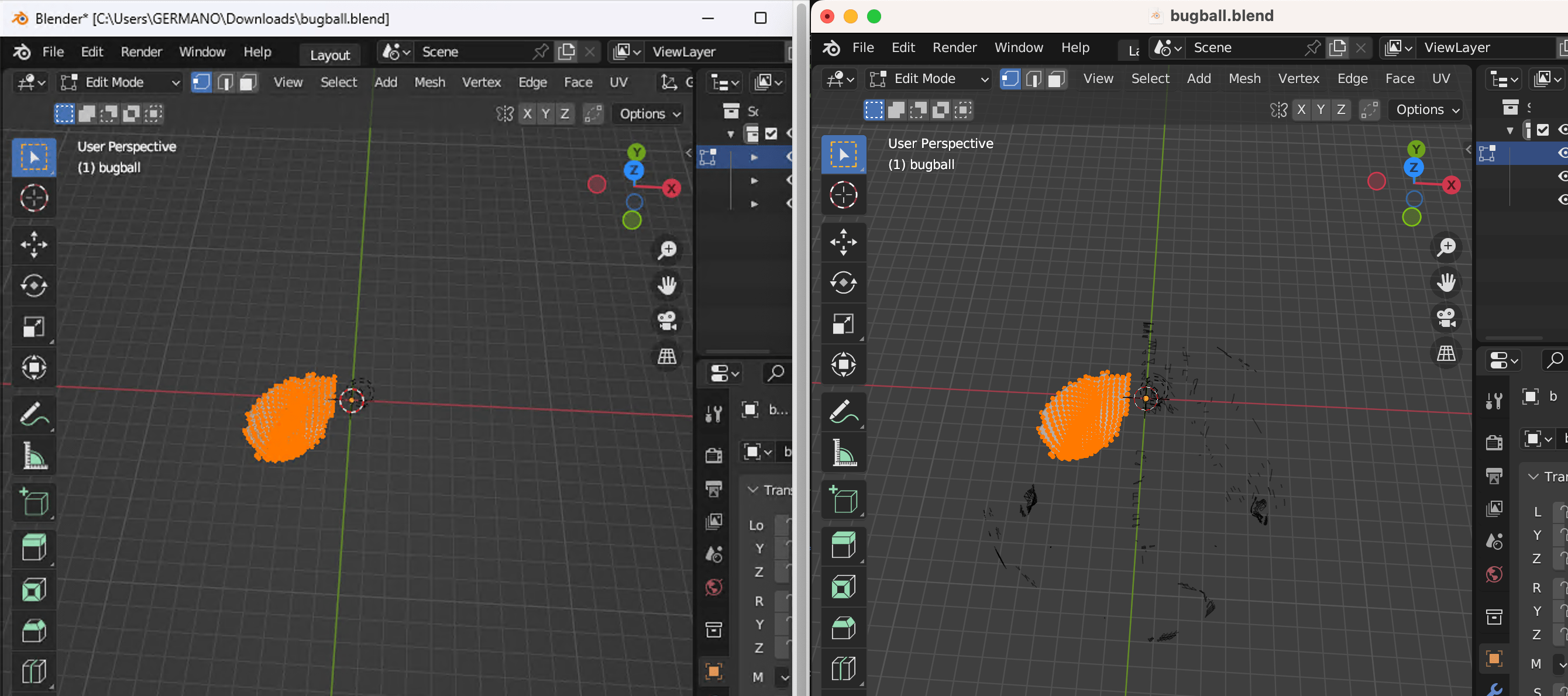Select the Move tool in the left toolbar
The image size is (1568, 696).
[x=34, y=244]
